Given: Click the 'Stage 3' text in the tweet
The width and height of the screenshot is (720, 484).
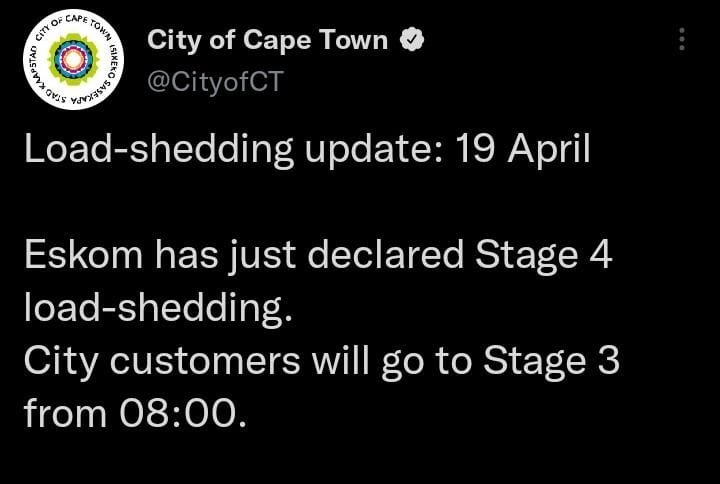Looking at the screenshot, I should (x=551, y=362).
